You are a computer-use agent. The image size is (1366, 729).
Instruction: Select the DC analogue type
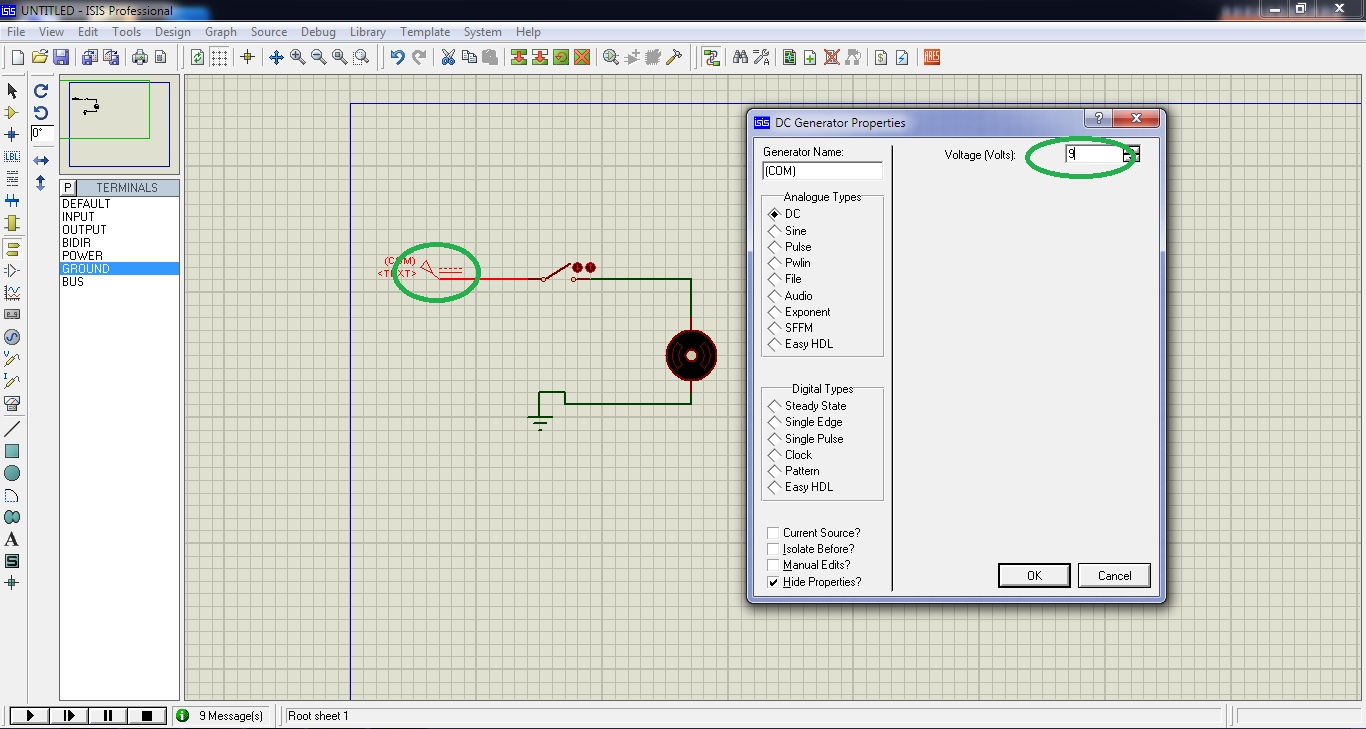point(774,214)
